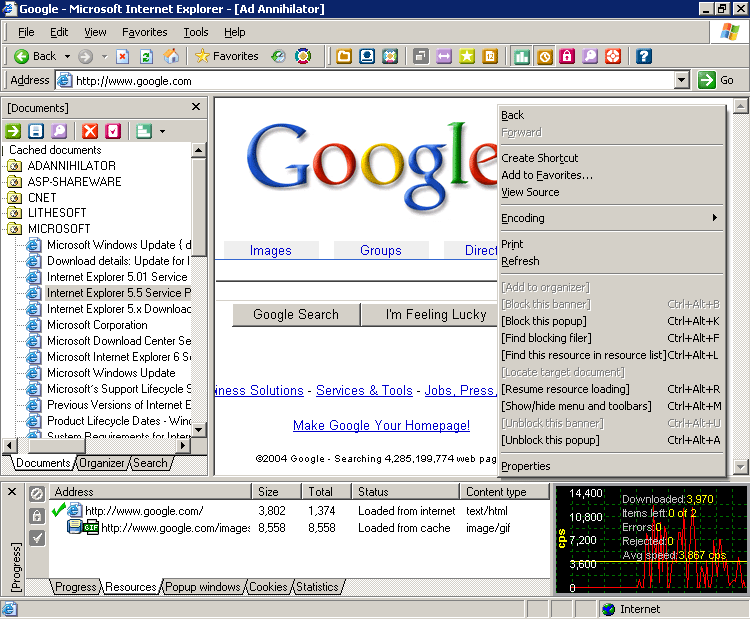This screenshot has height=619, width=750.
Task: Expand the Address bar dropdown list
Action: [x=682, y=80]
